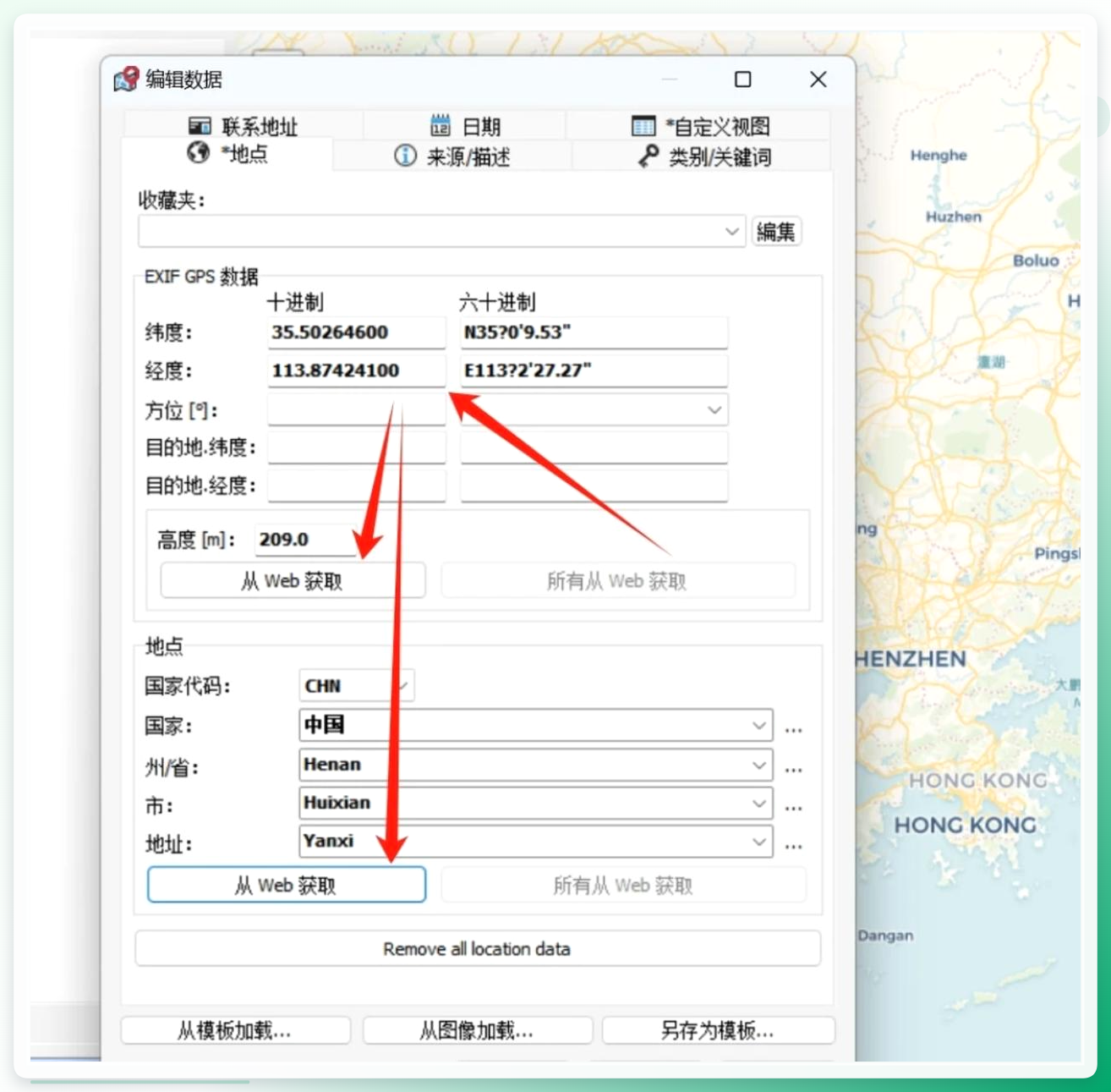Expand the 国家代码 CHN dropdown
This screenshot has width=1111, height=1092.
pos(403,686)
